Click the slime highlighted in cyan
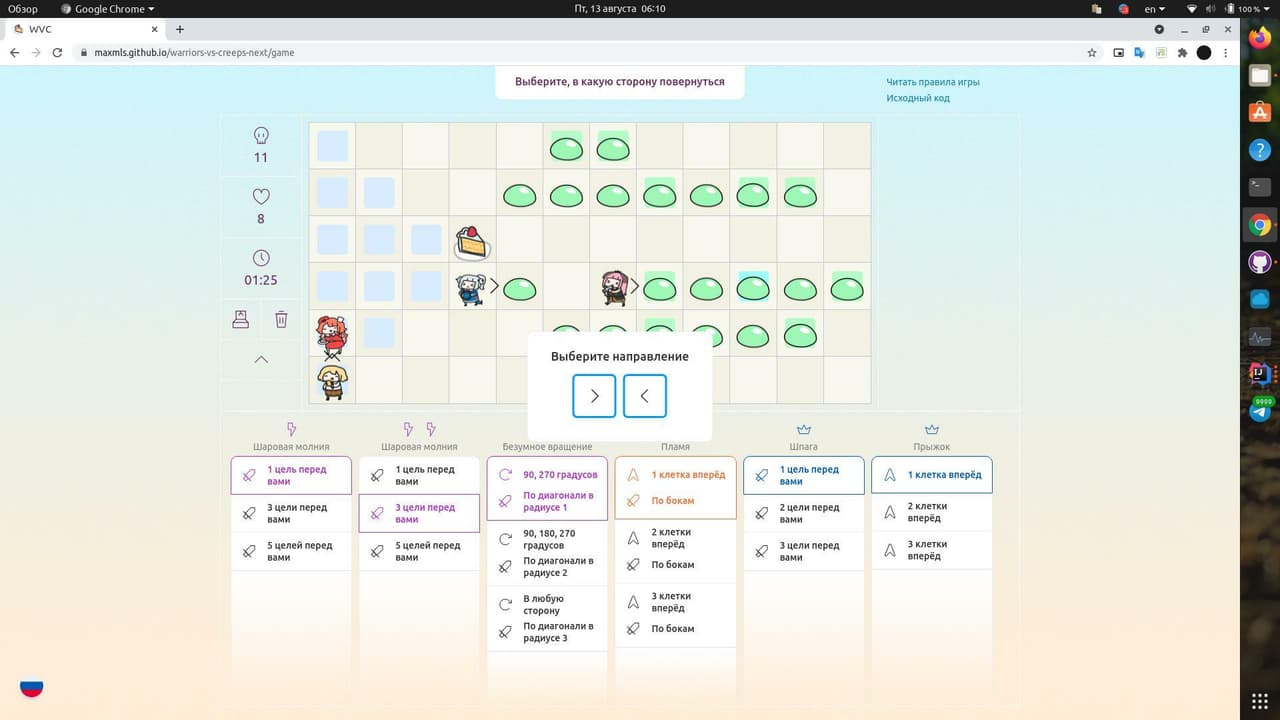 [x=753, y=288]
